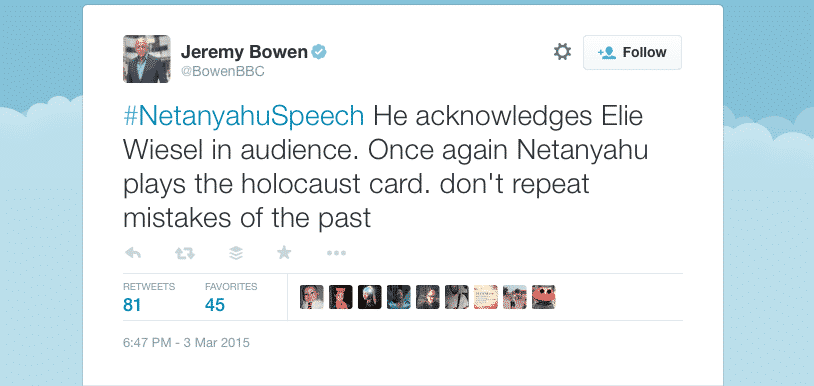
Task: Click the reply arrow icon
Action: (x=133, y=253)
